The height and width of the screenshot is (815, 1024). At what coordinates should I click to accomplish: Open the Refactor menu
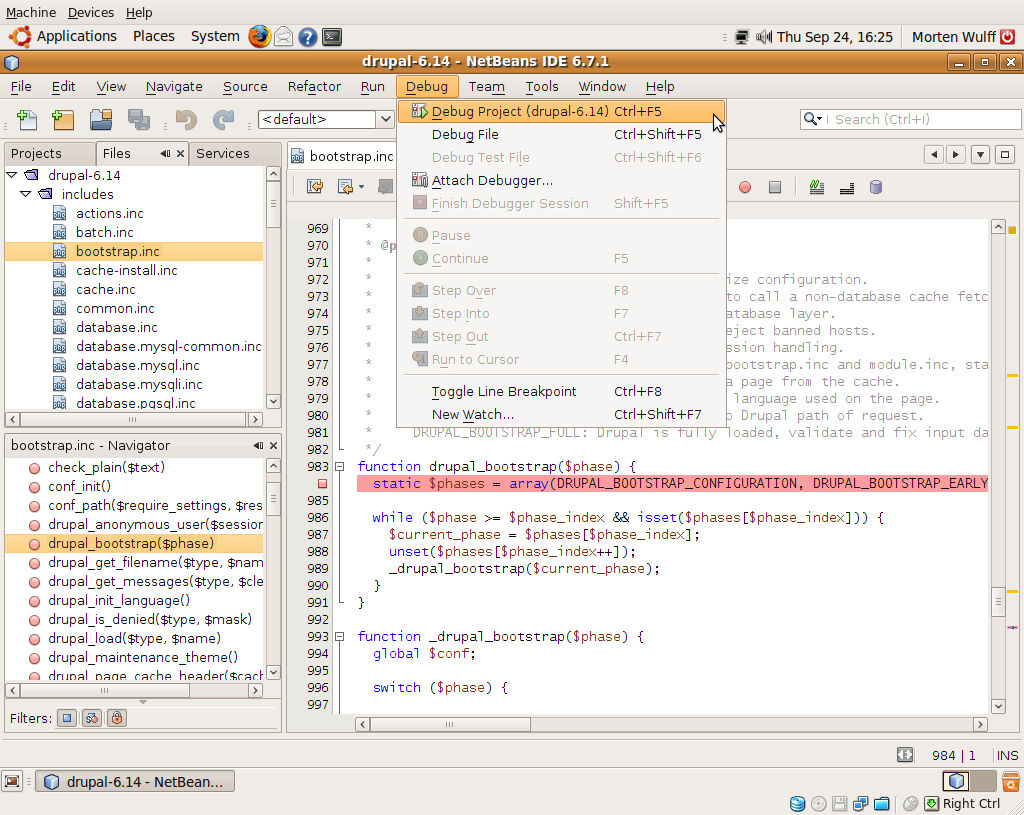pos(314,86)
